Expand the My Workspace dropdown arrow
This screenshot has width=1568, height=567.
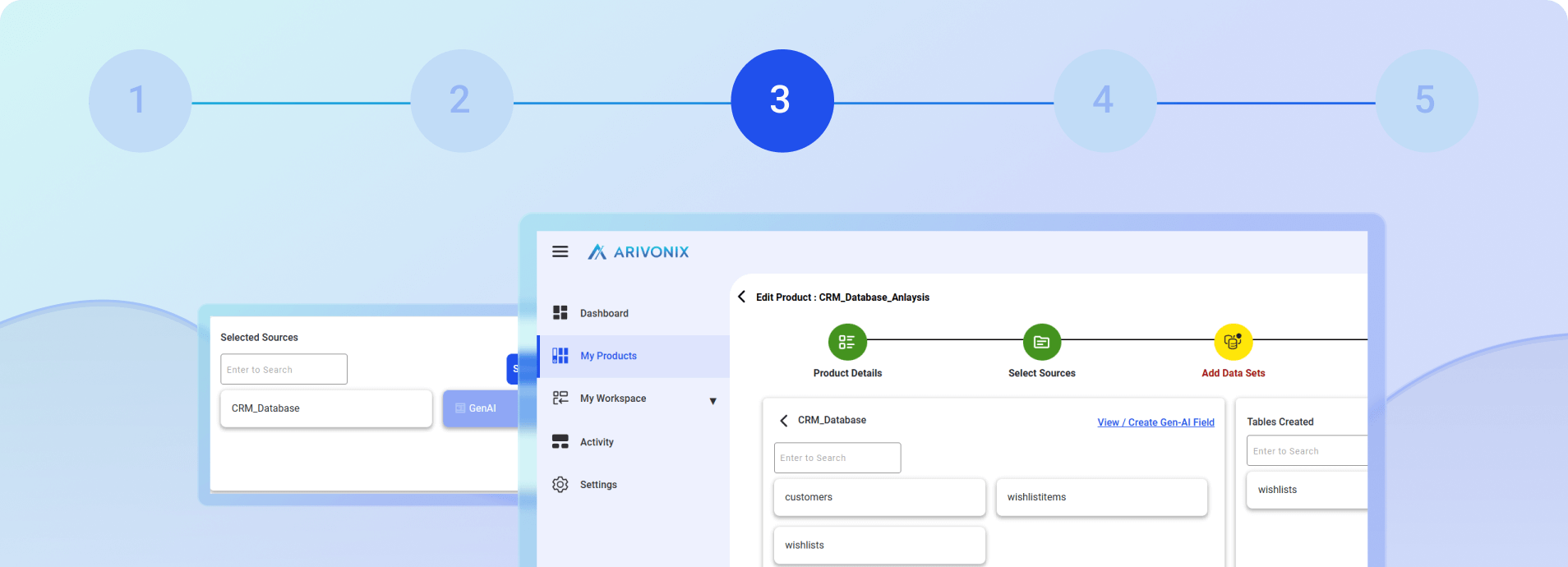(x=713, y=401)
